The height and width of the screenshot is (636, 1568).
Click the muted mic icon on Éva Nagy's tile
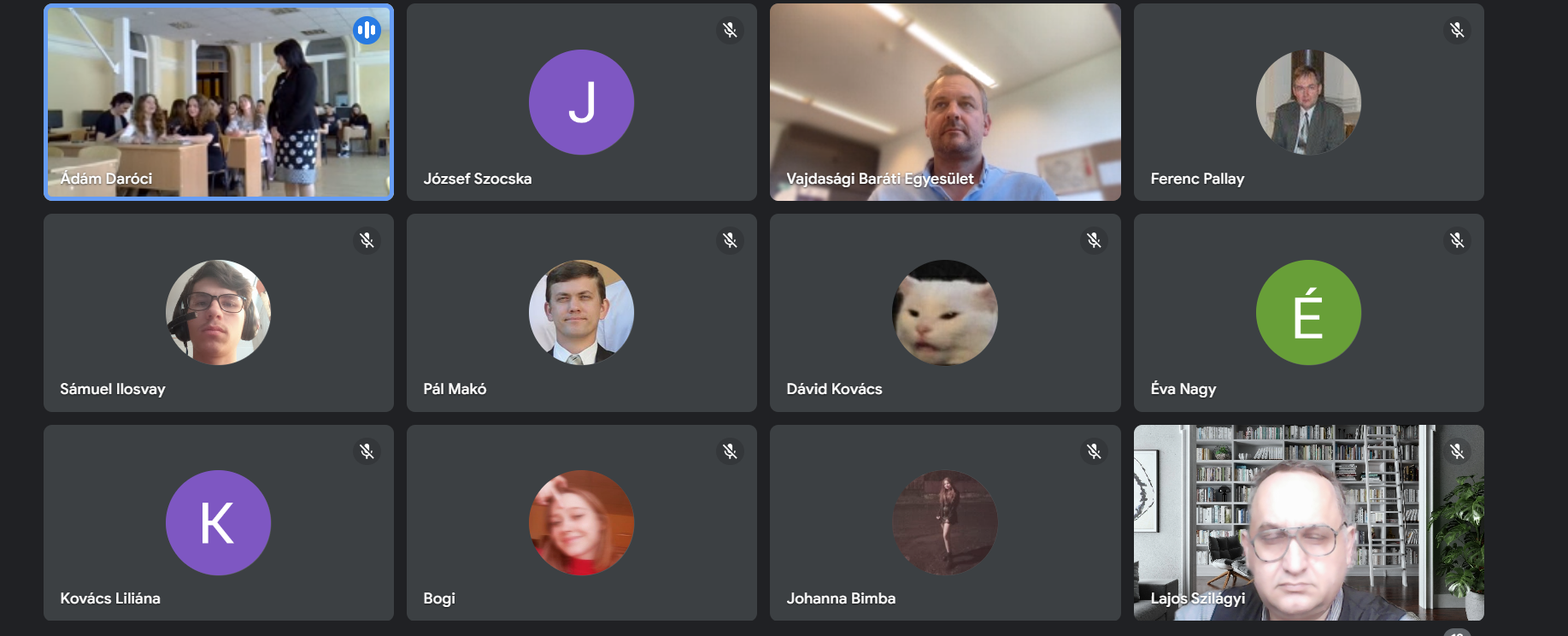(x=1457, y=240)
